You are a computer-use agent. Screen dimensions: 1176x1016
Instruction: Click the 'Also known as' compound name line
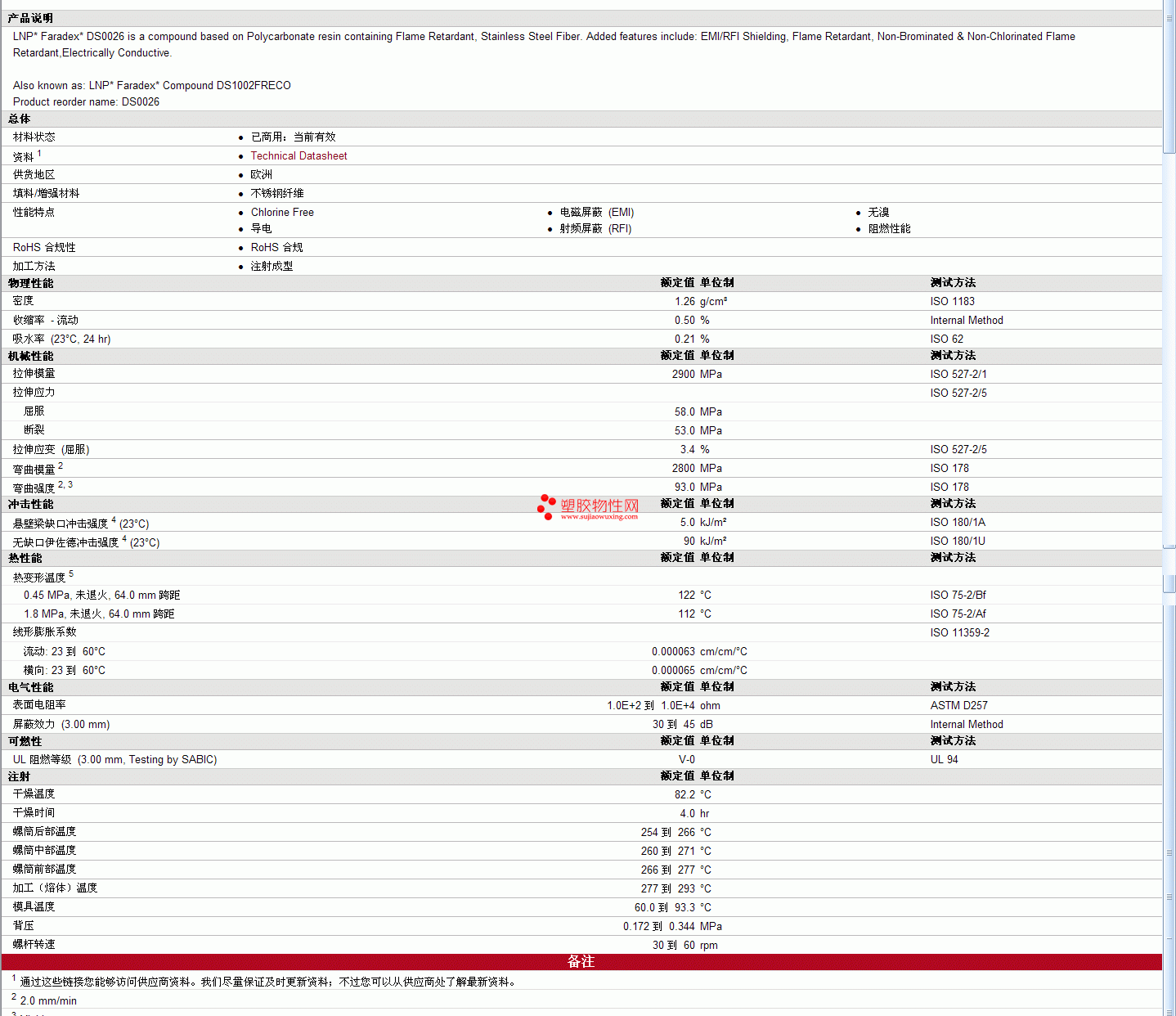tap(152, 85)
